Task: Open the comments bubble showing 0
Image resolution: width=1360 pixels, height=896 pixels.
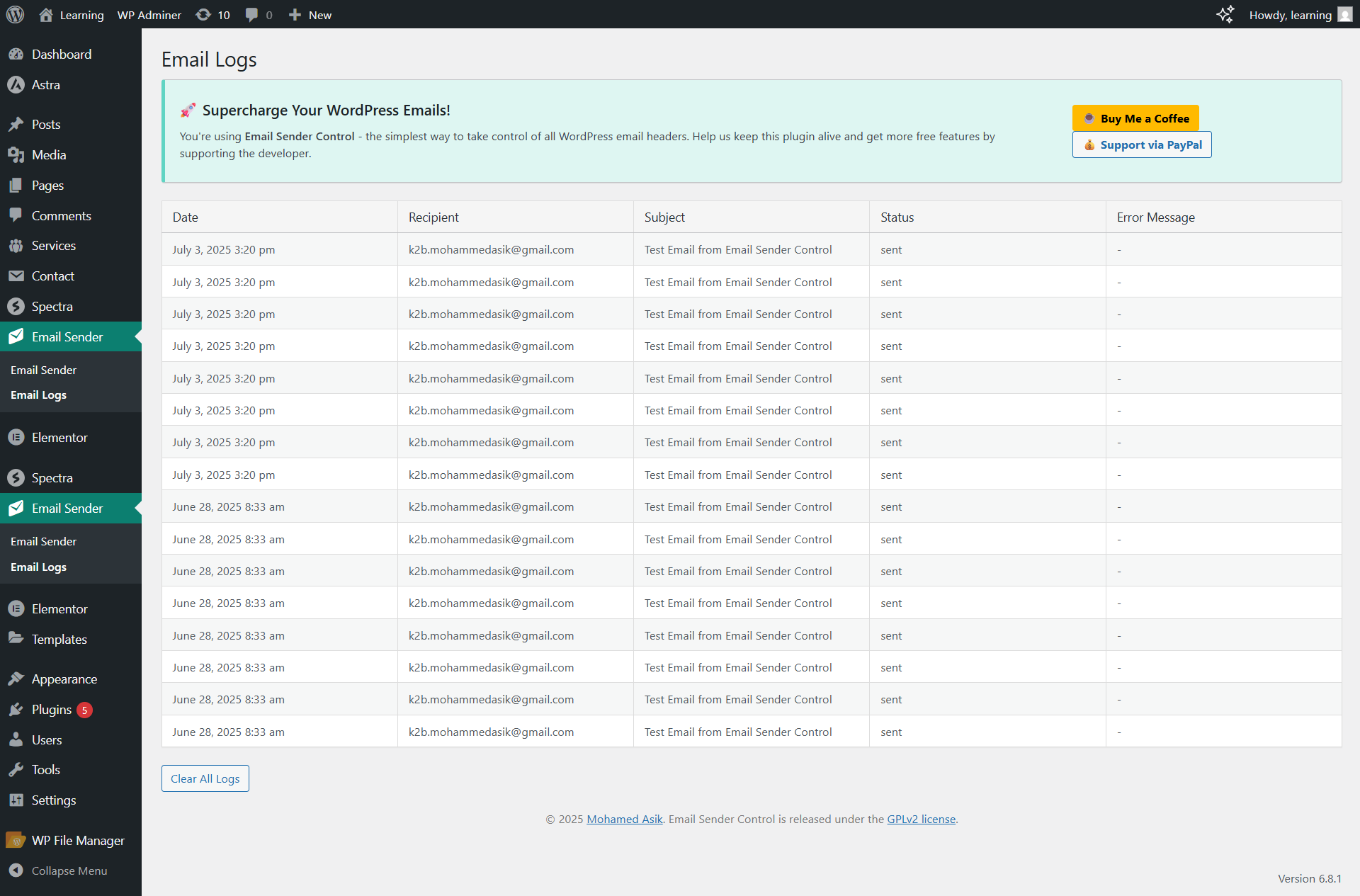Action: coord(251,15)
